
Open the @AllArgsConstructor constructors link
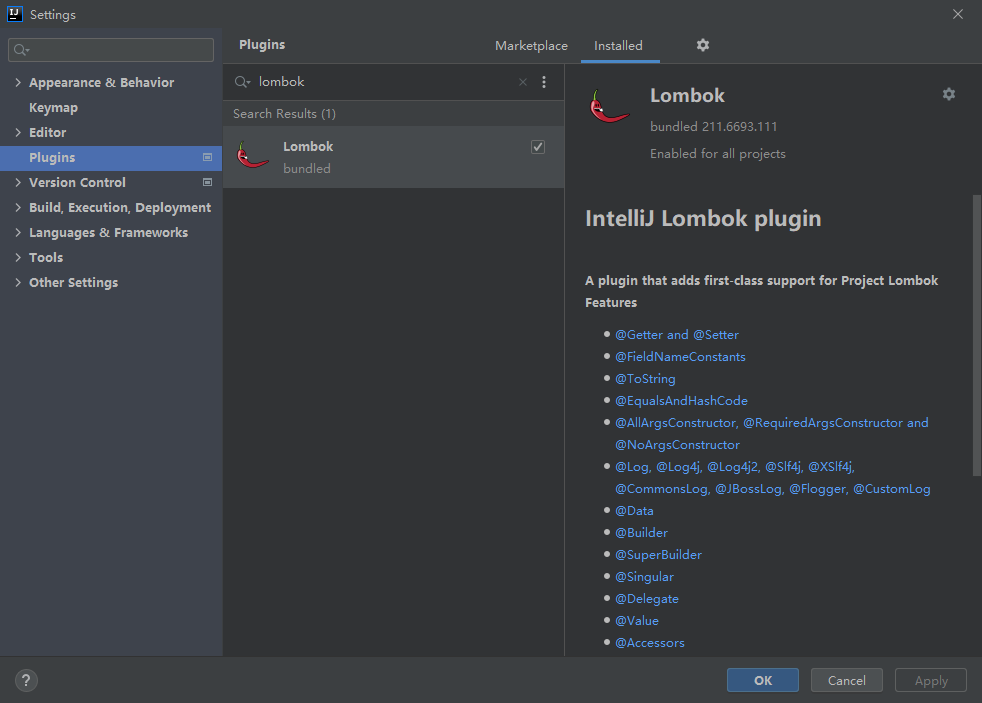click(772, 434)
